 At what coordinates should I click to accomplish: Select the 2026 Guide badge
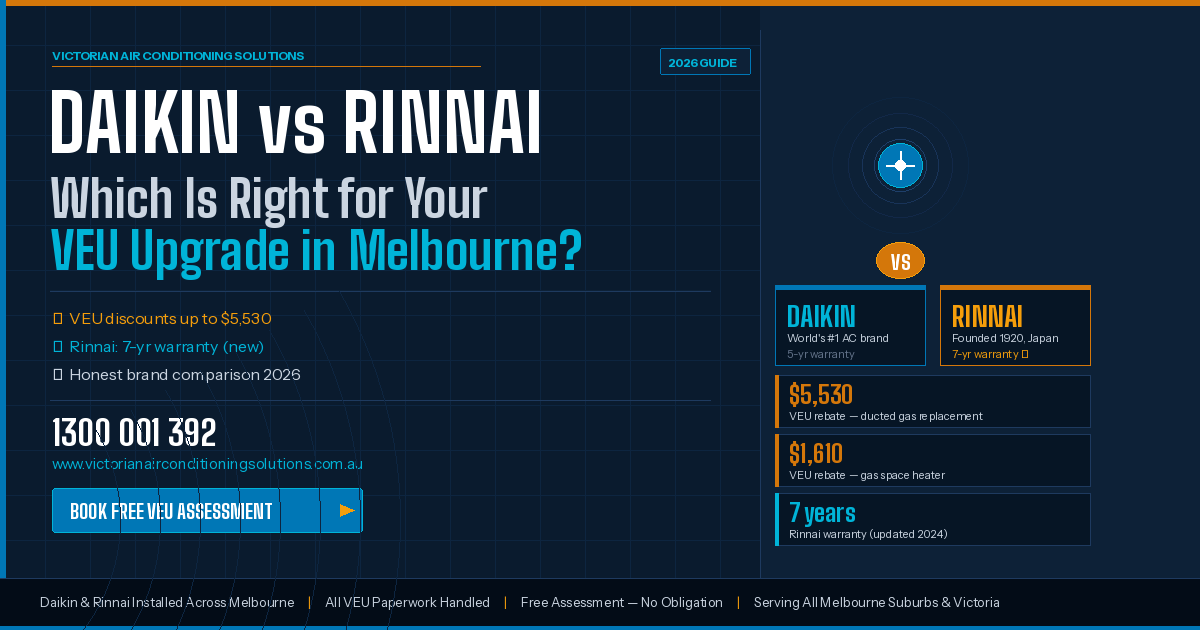tap(704, 62)
